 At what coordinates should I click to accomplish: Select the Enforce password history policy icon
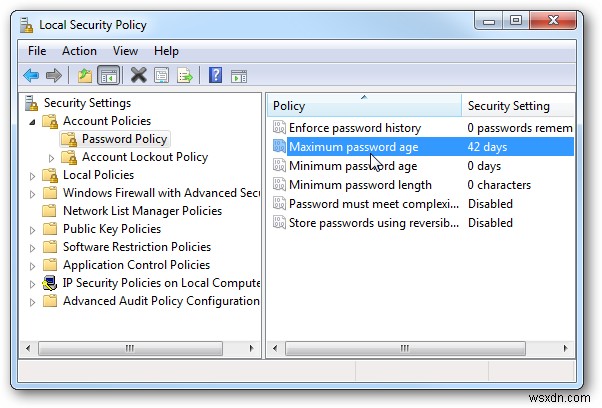point(278,128)
